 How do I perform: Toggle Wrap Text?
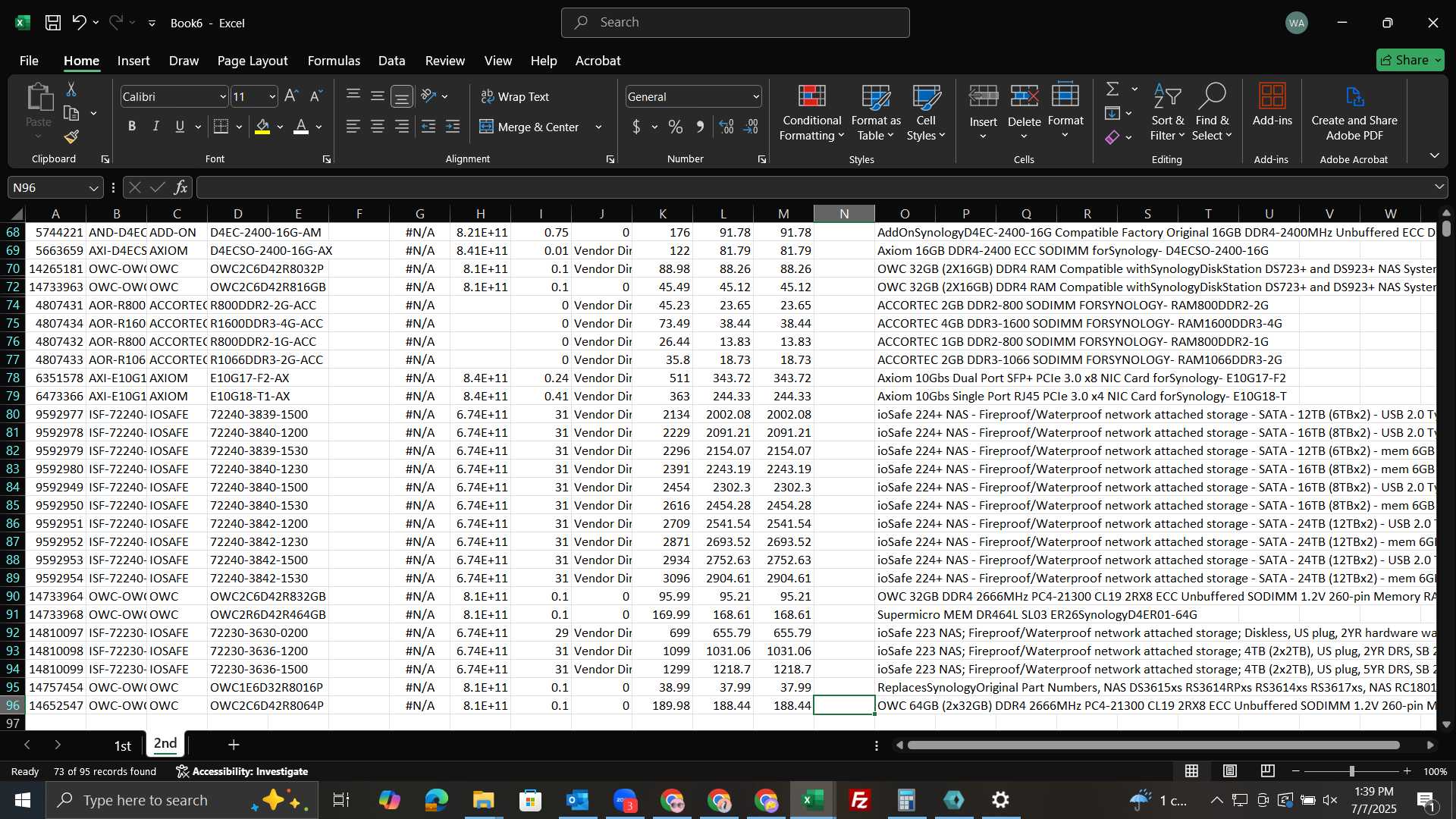click(515, 96)
